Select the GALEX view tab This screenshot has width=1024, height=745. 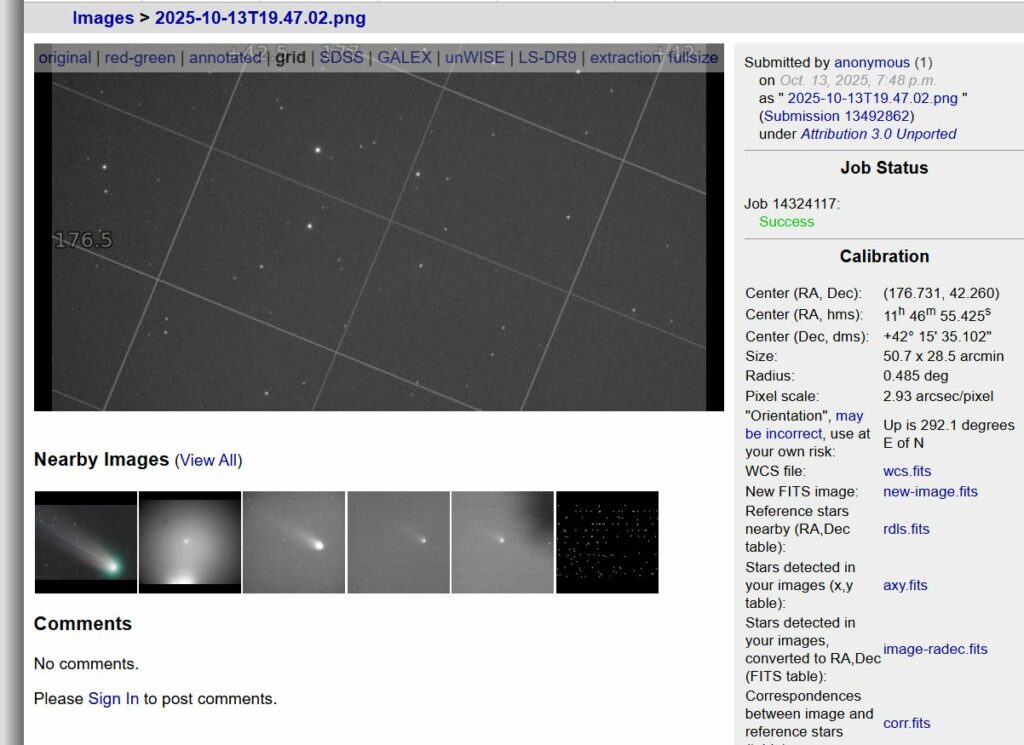pos(404,58)
